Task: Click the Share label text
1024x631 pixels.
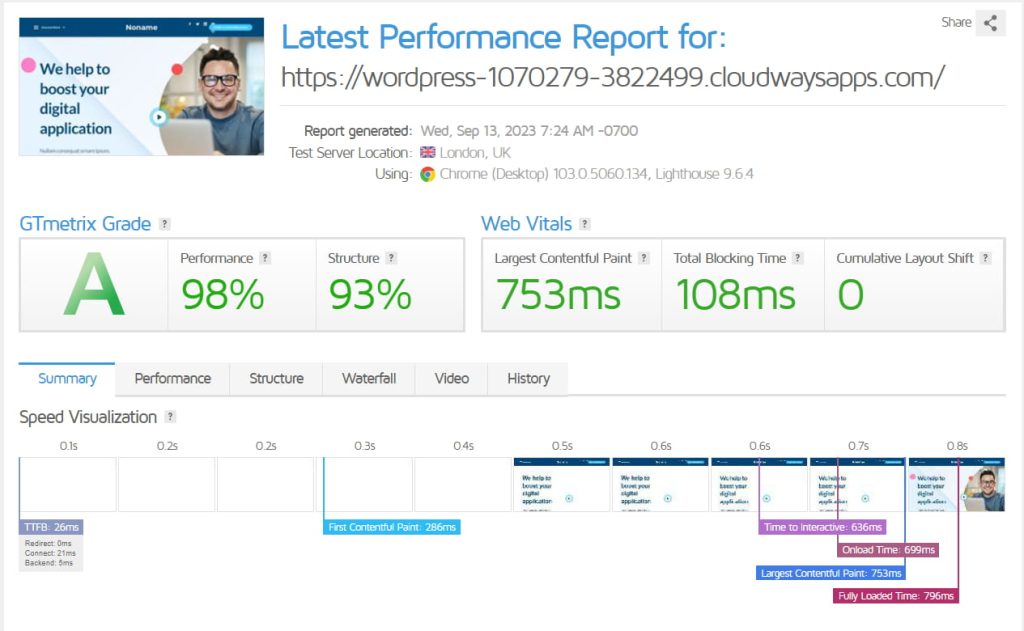Action: (x=956, y=22)
